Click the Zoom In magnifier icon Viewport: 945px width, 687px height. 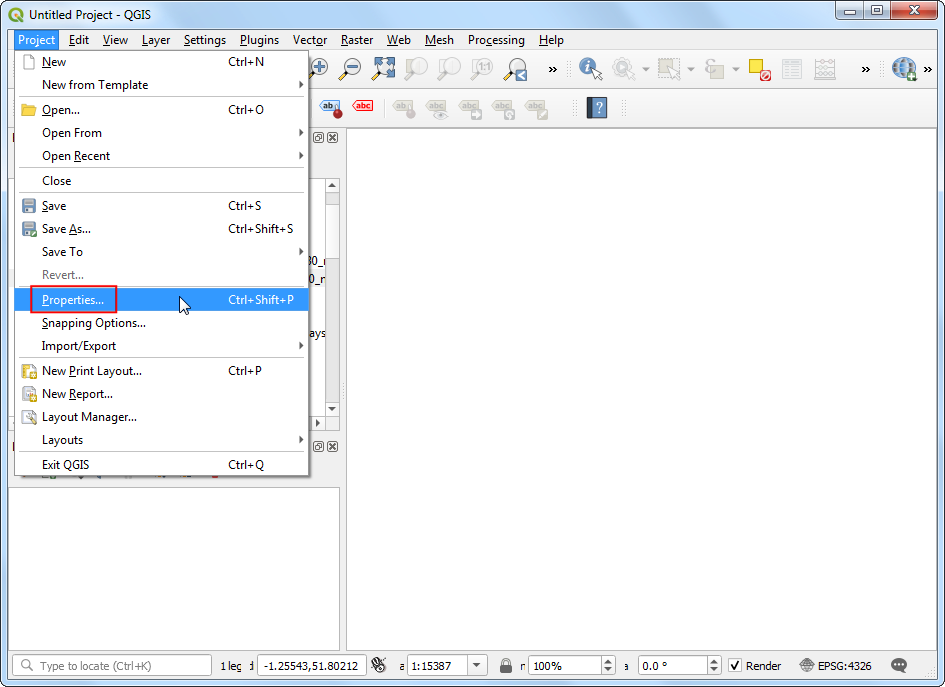(319, 69)
